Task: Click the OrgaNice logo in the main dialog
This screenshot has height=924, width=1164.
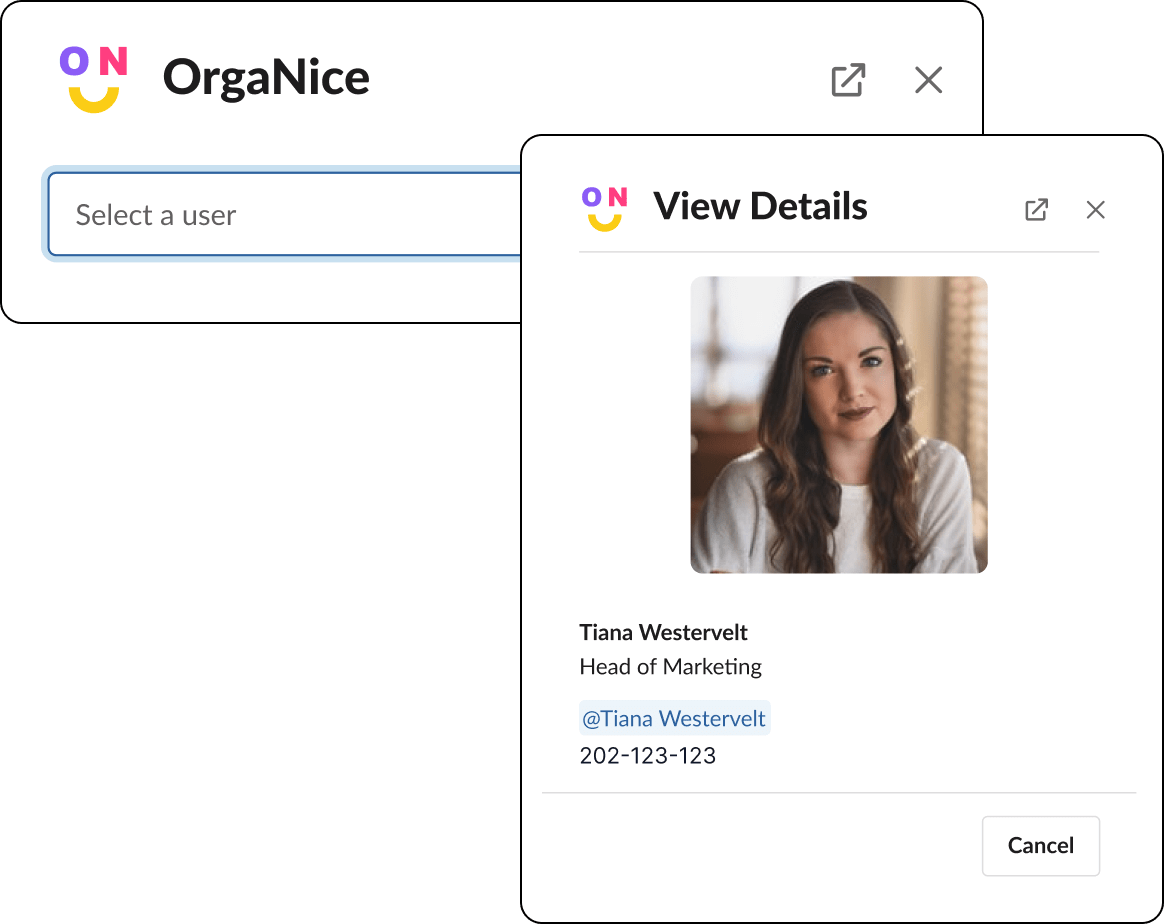Action: click(92, 76)
